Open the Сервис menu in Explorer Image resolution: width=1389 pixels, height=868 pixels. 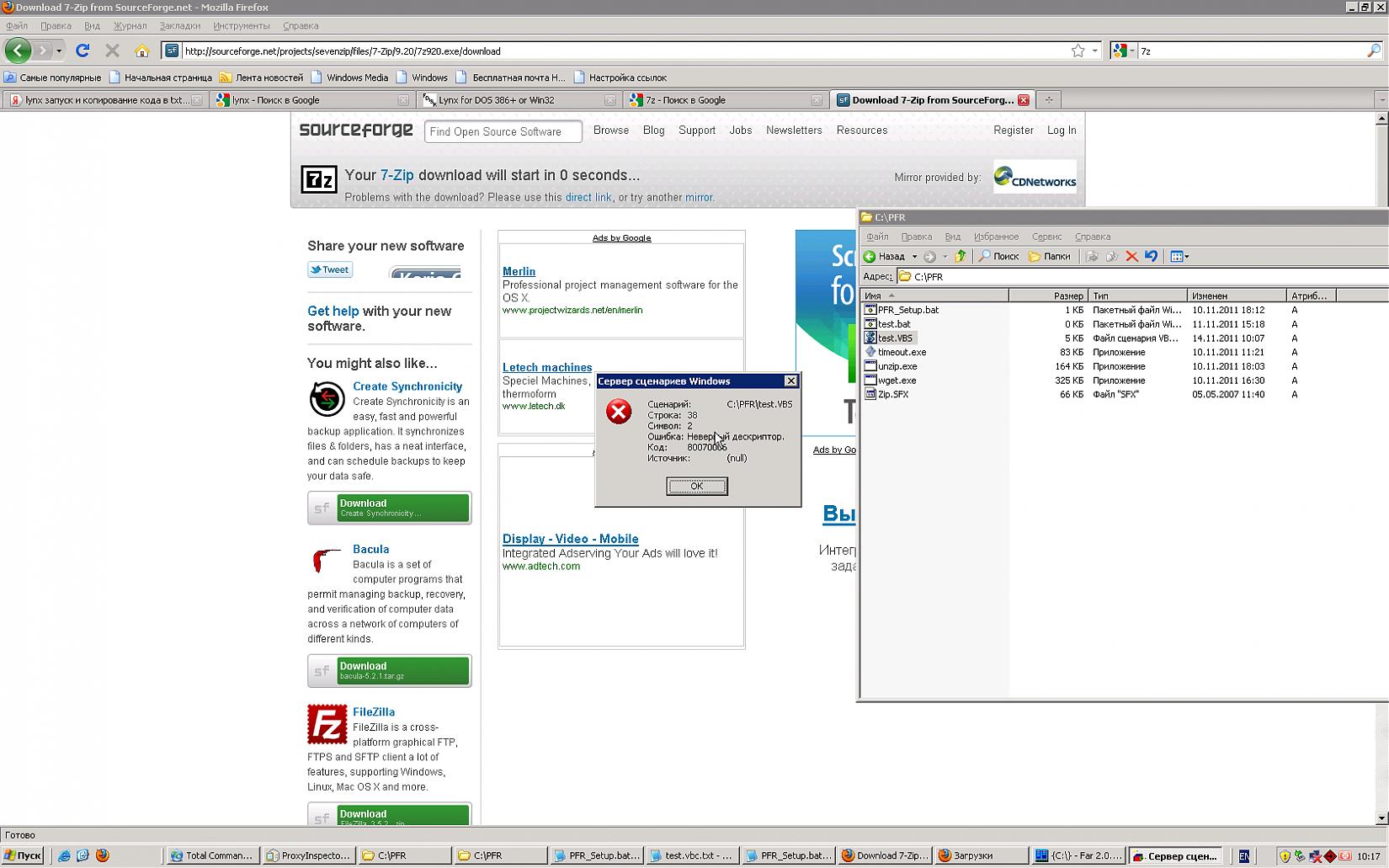click(1046, 237)
